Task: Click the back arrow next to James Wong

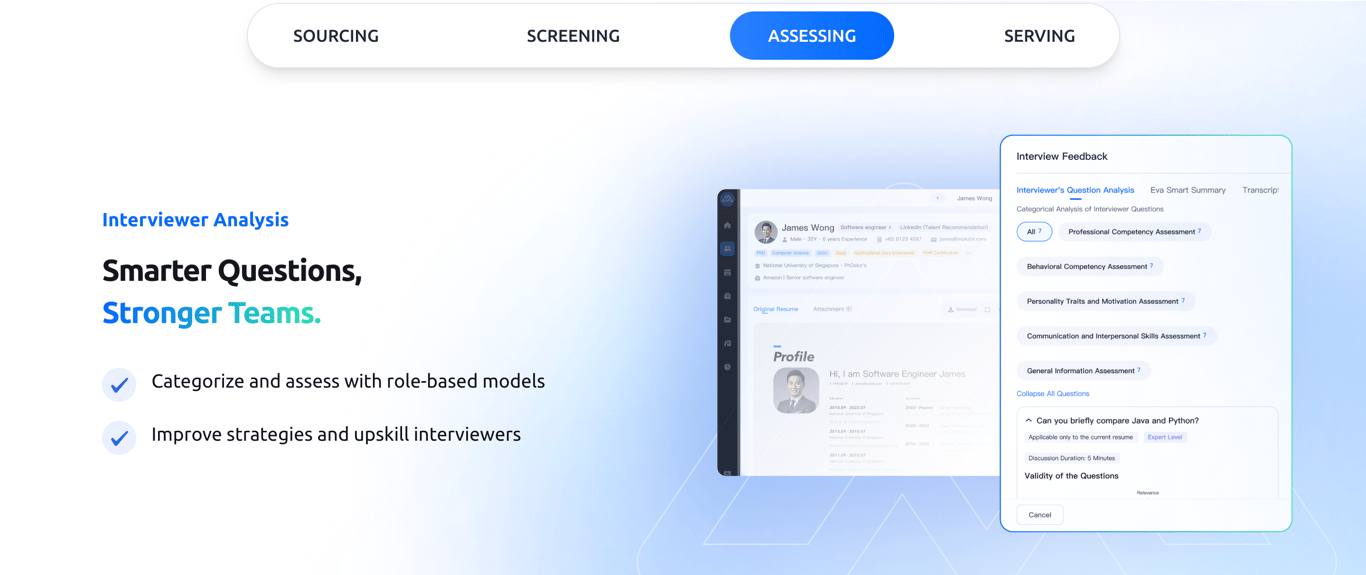Action: (938, 198)
